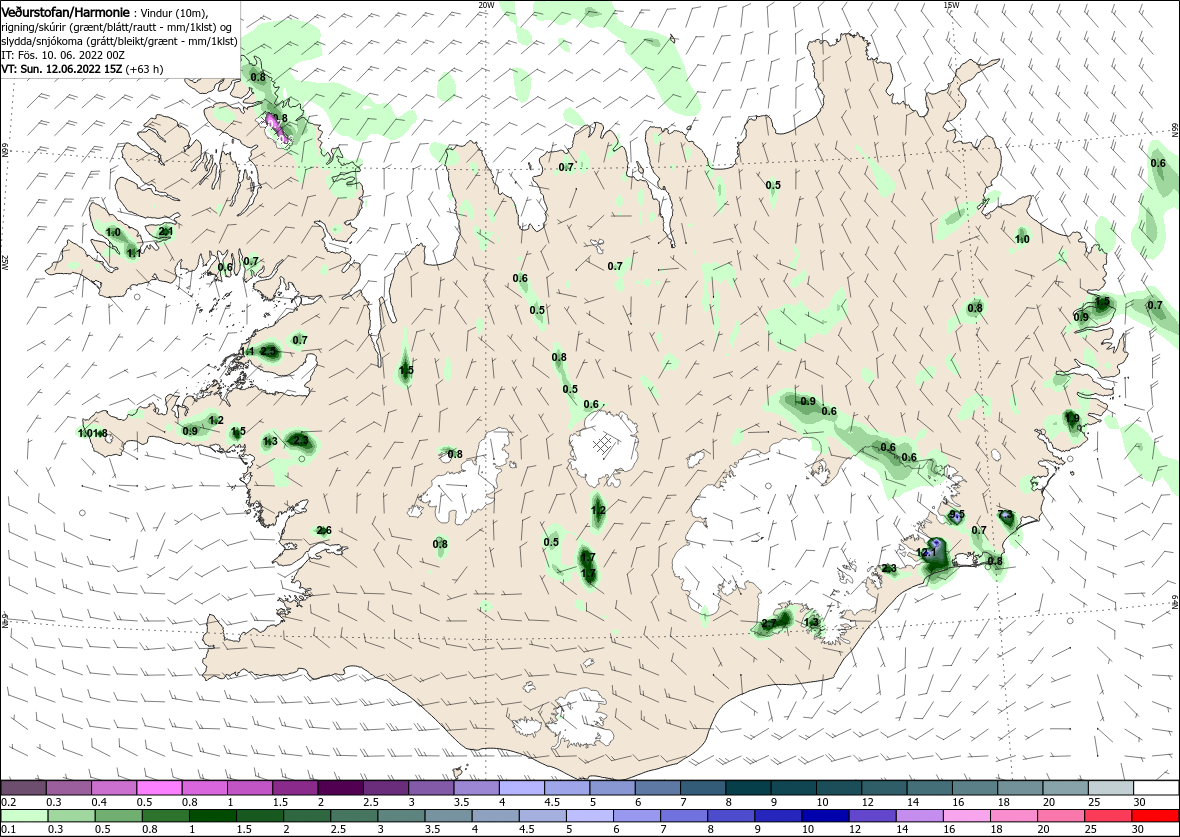Image resolution: width=1180 pixels, height=837 pixels.
Task: Click the valid time line "VT: Sun. 12.06.2022 15Z (+63 h)"
Action: 83,68
